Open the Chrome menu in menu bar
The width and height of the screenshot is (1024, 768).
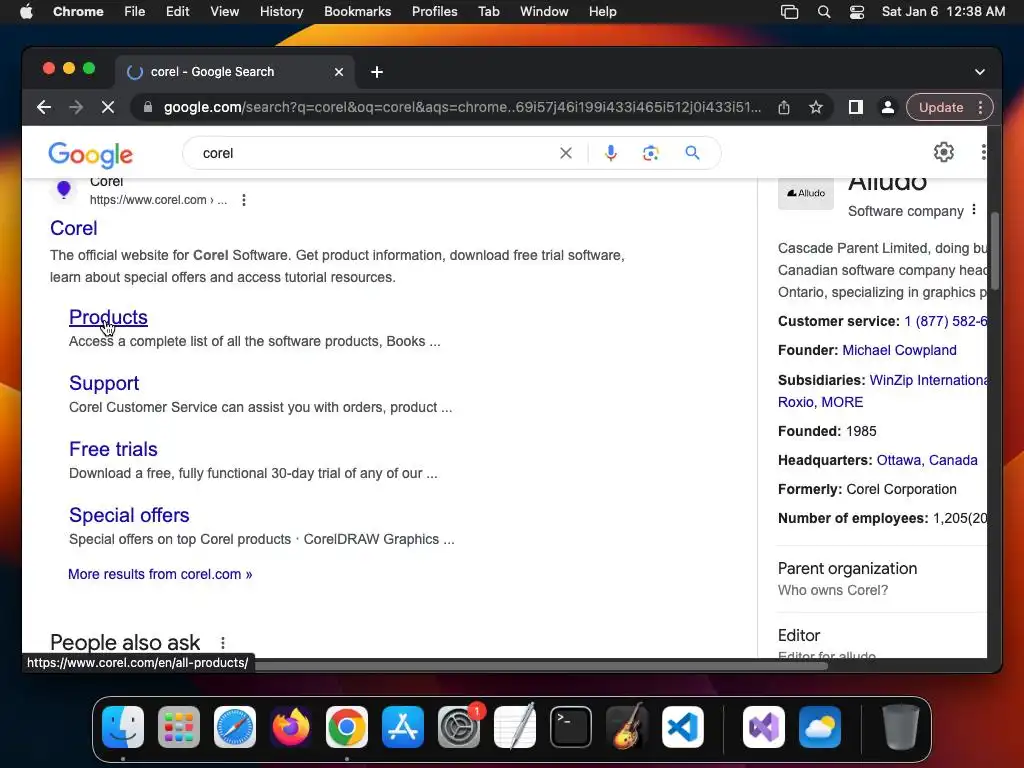pyautogui.click(x=78, y=12)
